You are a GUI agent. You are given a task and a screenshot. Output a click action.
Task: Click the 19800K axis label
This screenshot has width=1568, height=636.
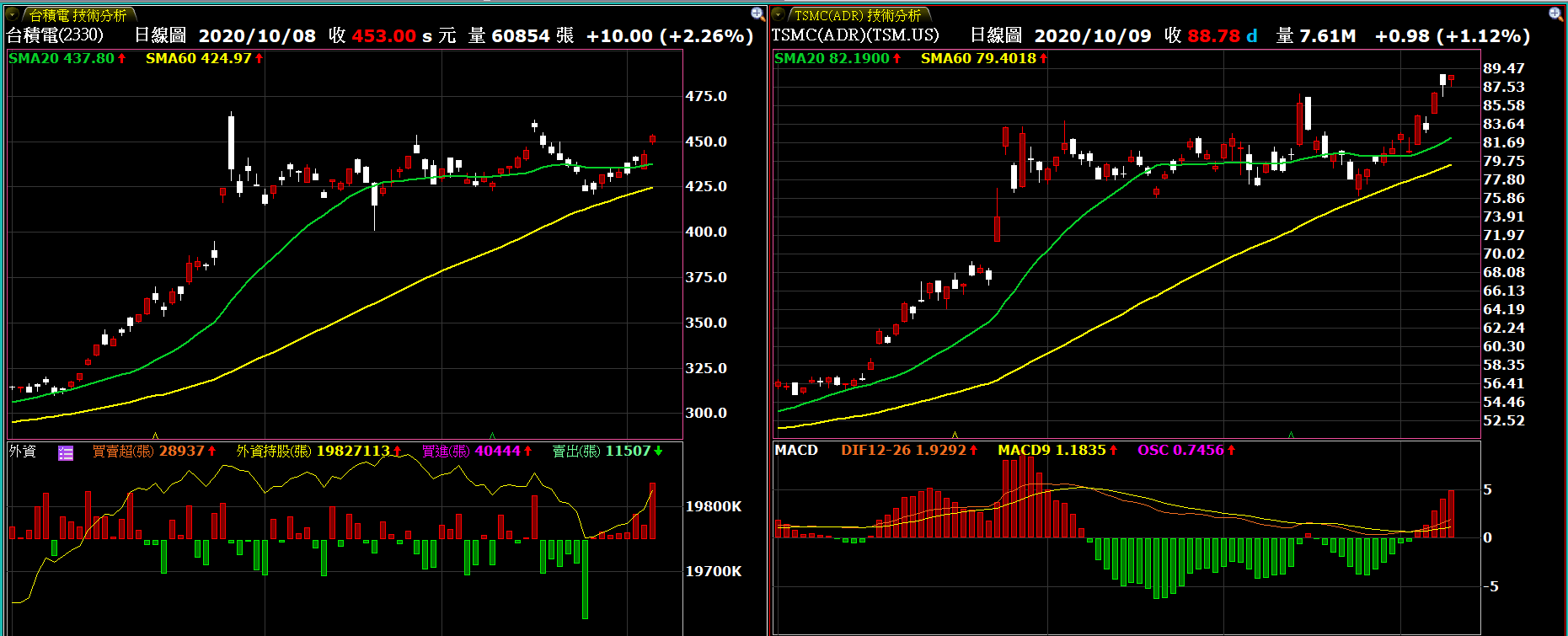point(714,506)
